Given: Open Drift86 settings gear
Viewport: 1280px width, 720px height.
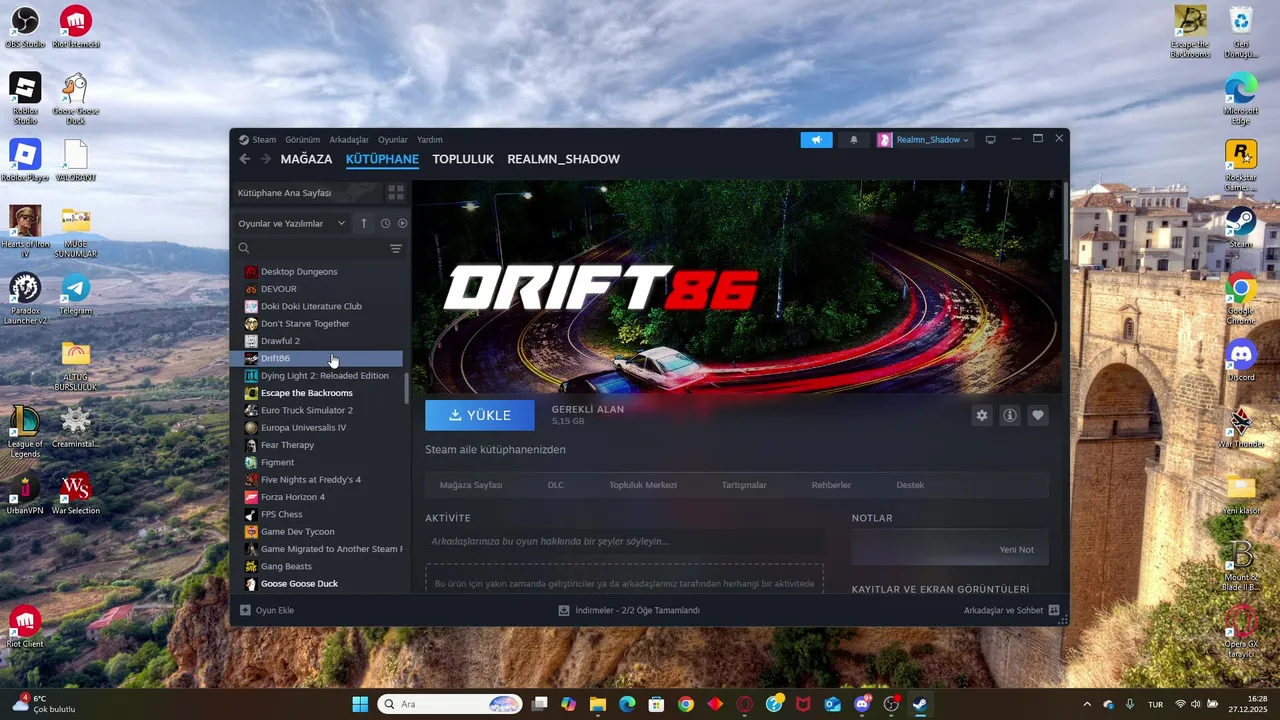Looking at the screenshot, I should (982, 415).
